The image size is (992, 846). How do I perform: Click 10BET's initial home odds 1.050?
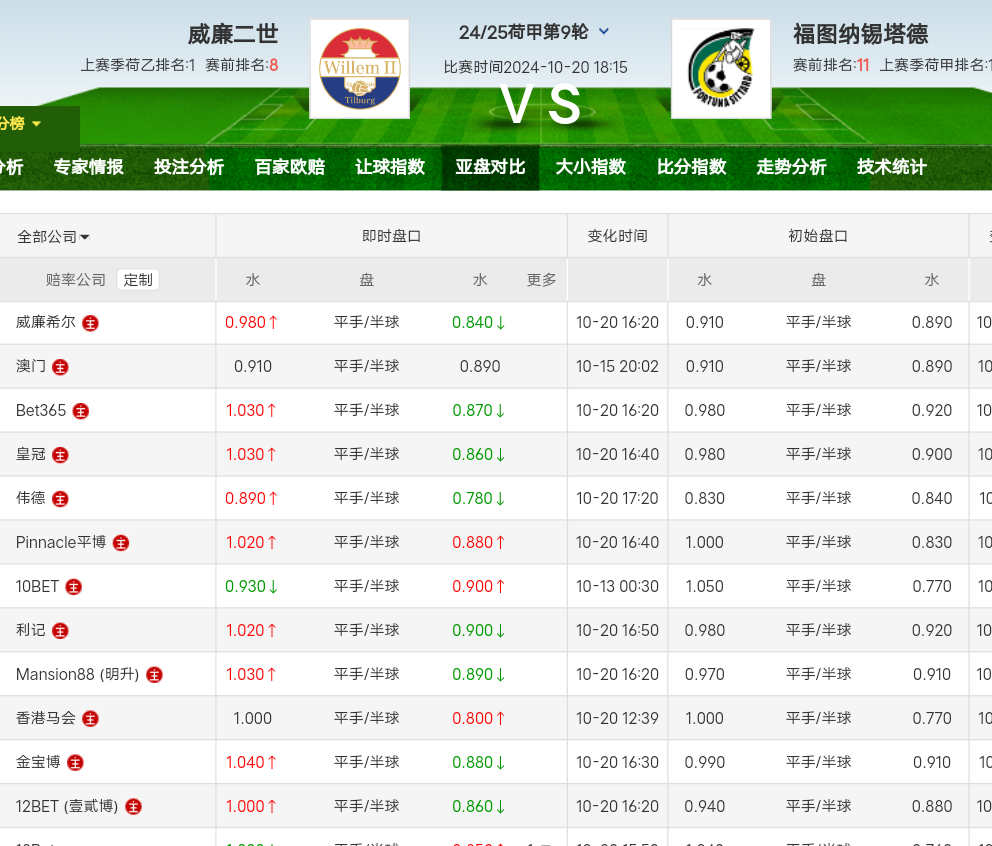point(705,586)
